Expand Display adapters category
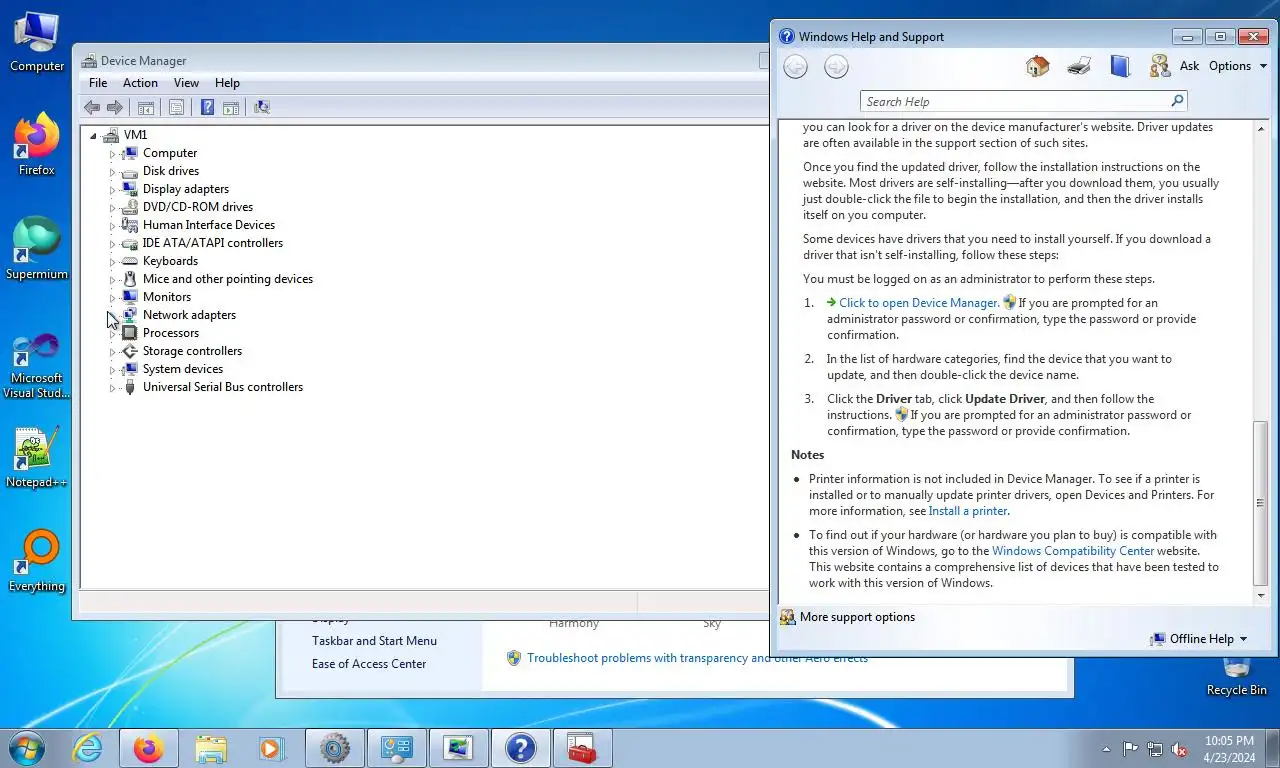 tap(113, 190)
